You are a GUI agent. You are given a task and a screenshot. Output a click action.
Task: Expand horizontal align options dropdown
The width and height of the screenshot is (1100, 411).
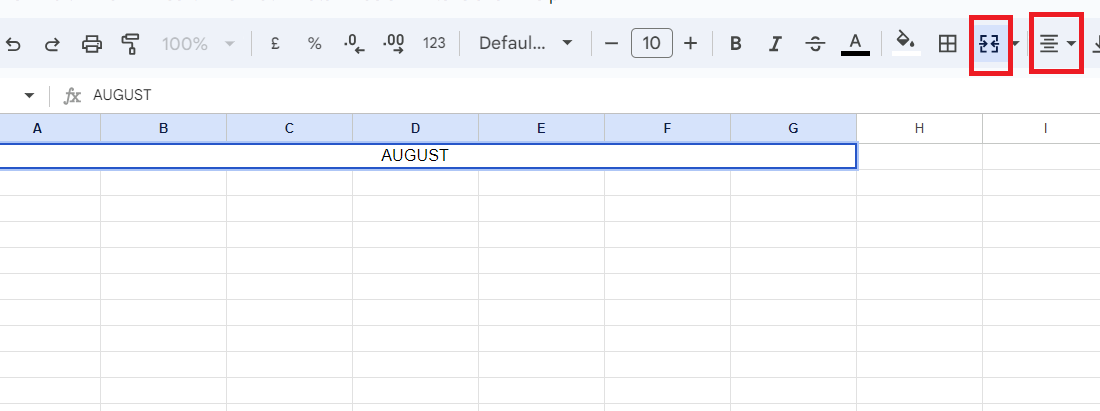click(x=1071, y=44)
